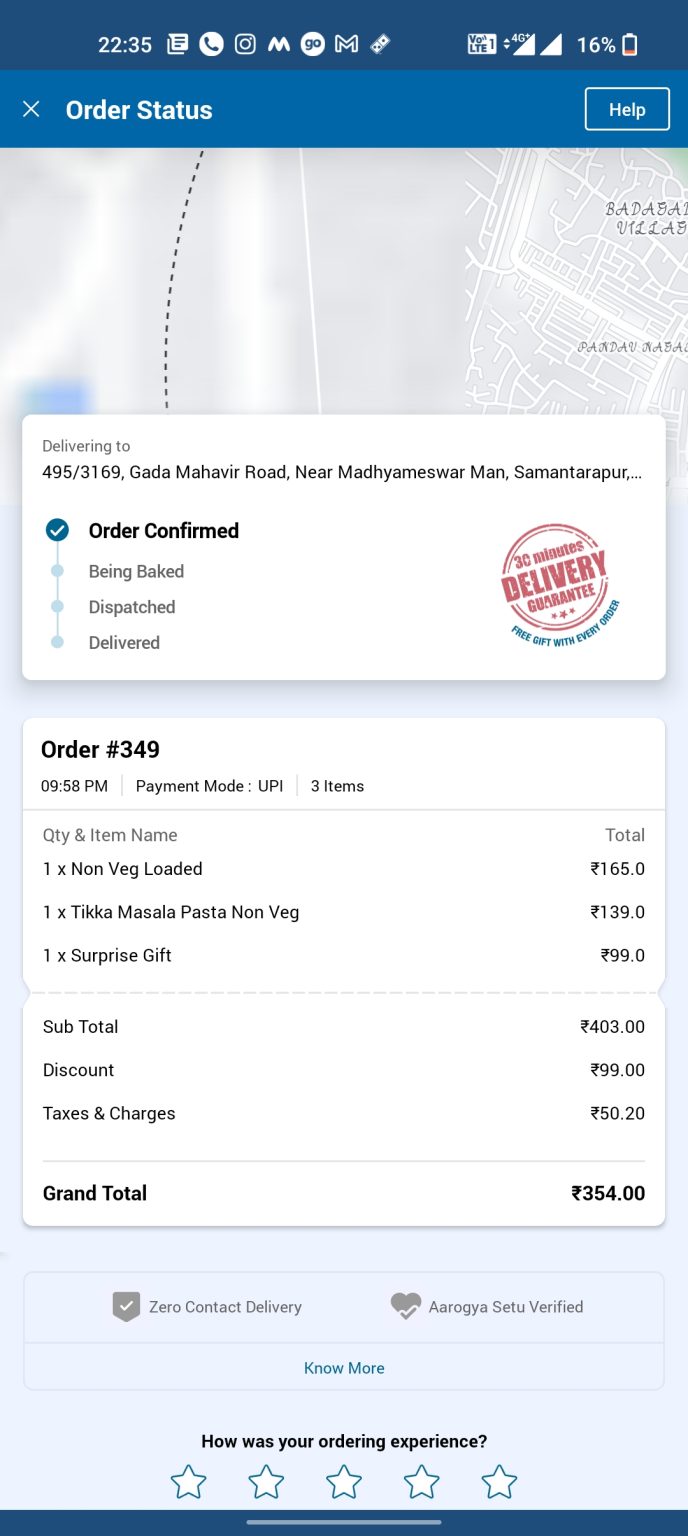Open the Order Status screen title
This screenshot has height=1536, width=688.
pos(139,109)
